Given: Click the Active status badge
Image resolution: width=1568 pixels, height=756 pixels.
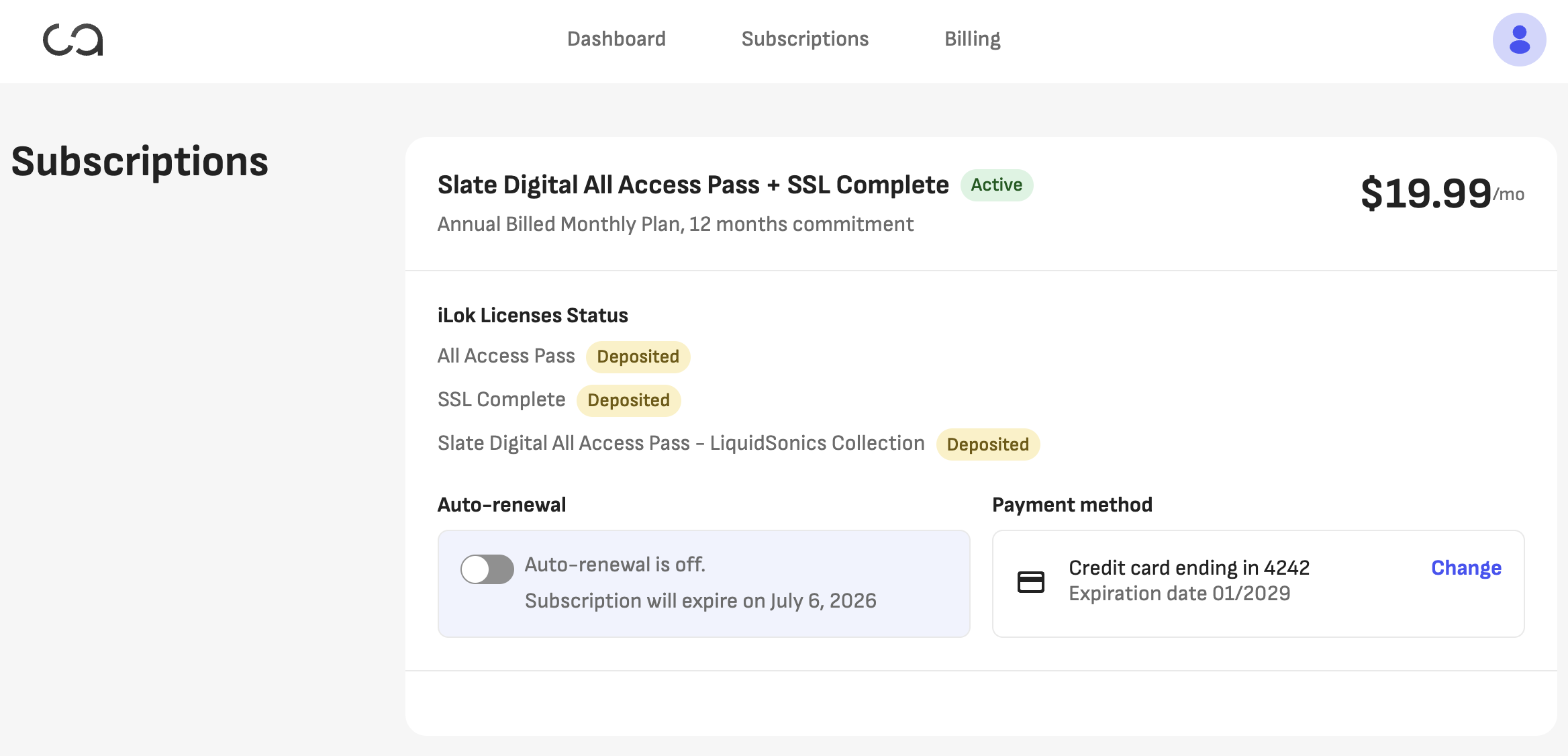Looking at the screenshot, I should click(x=996, y=185).
